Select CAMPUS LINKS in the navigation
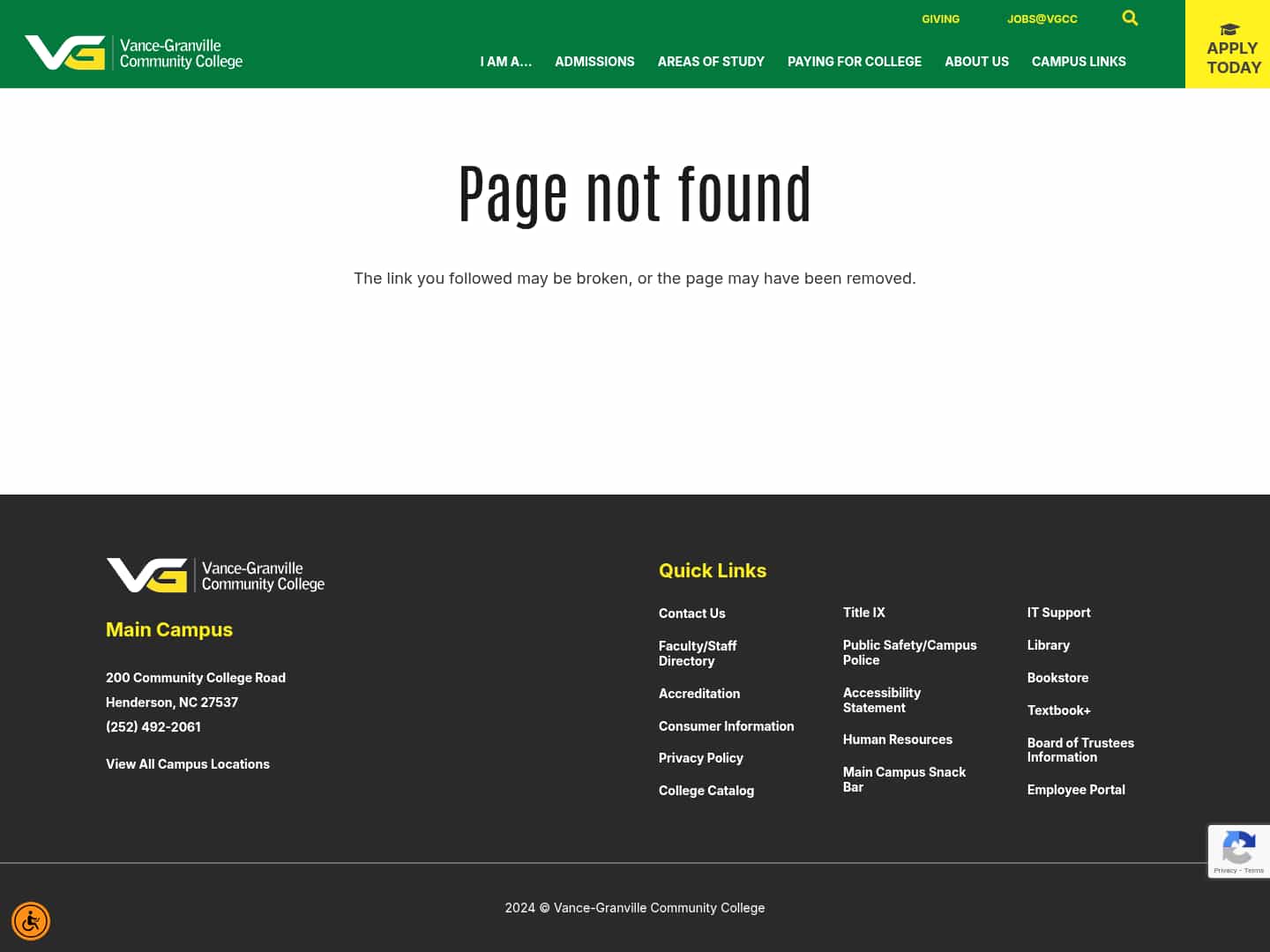The width and height of the screenshot is (1270, 952). [x=1079, y=62]
